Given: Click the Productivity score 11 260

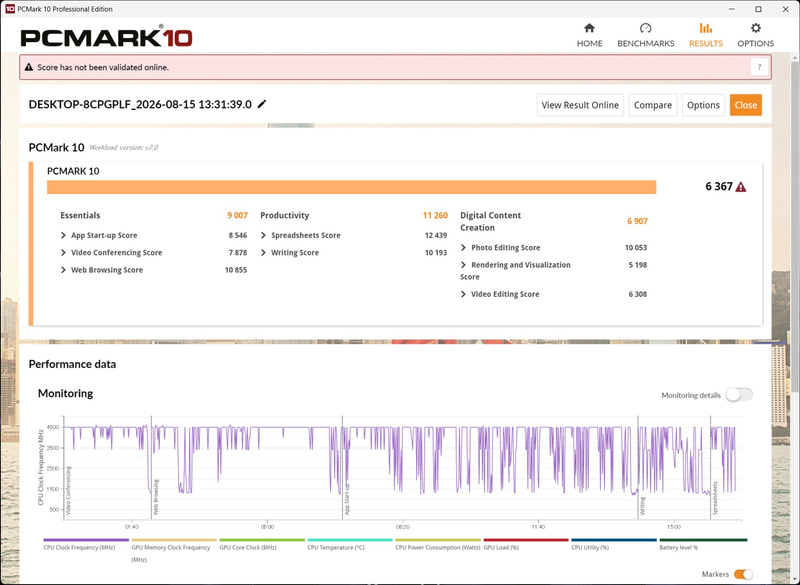Looking at the screenshot, I should pos(435,215).
